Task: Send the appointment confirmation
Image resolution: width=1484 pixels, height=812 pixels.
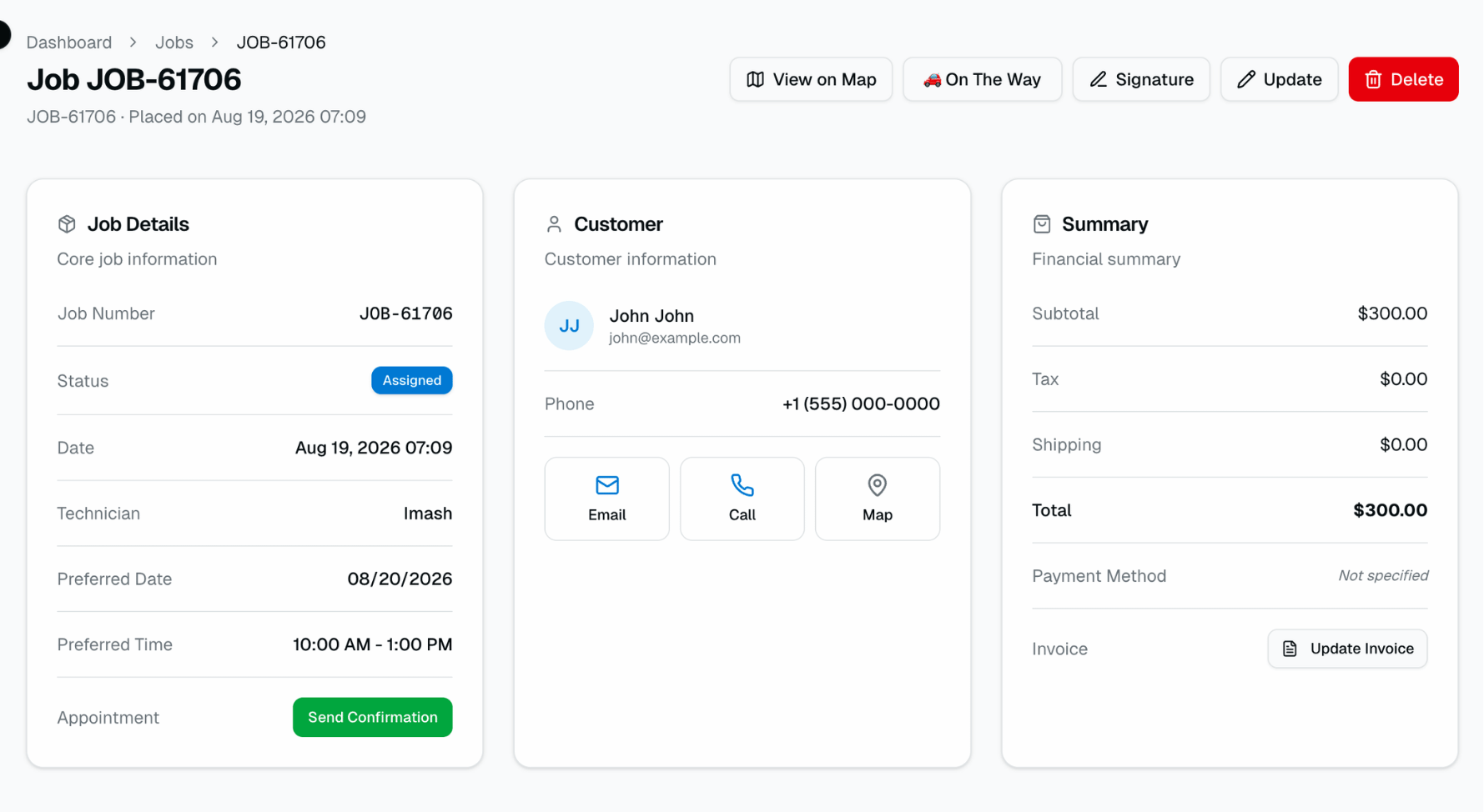Action: click(x=372, y=717)
